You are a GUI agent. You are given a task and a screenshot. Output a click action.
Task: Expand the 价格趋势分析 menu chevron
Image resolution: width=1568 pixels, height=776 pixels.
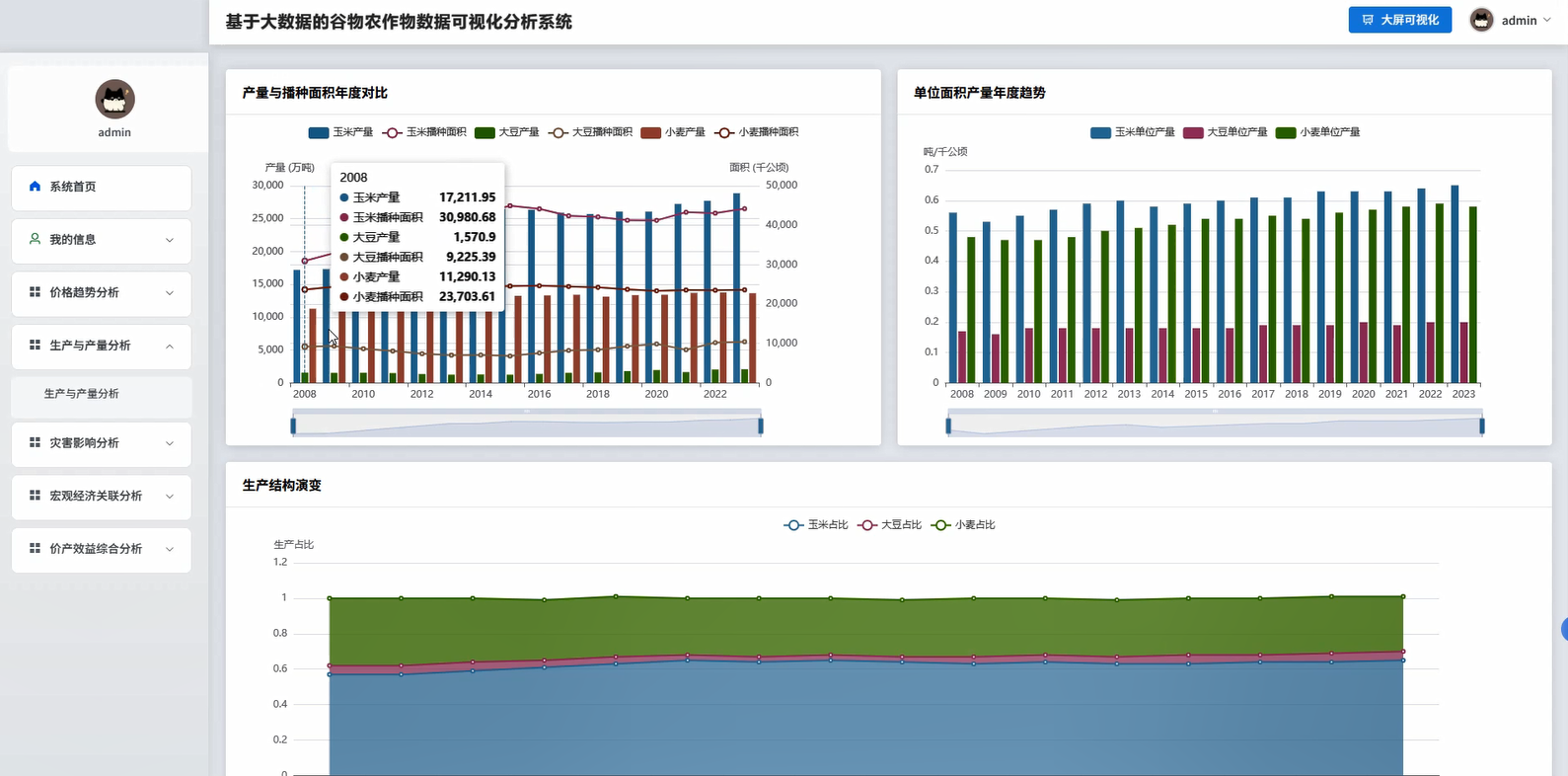pyautogui.click(x=170, y=293)
